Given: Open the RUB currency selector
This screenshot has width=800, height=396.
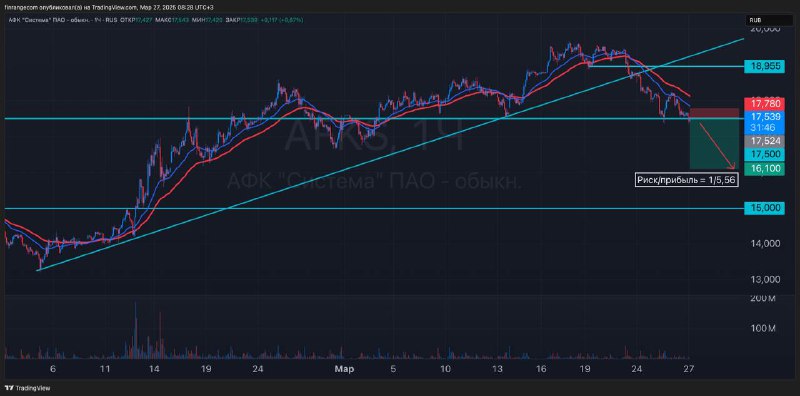Looking at the screenshot, I should pyautogui.click(x=763, y=20).
